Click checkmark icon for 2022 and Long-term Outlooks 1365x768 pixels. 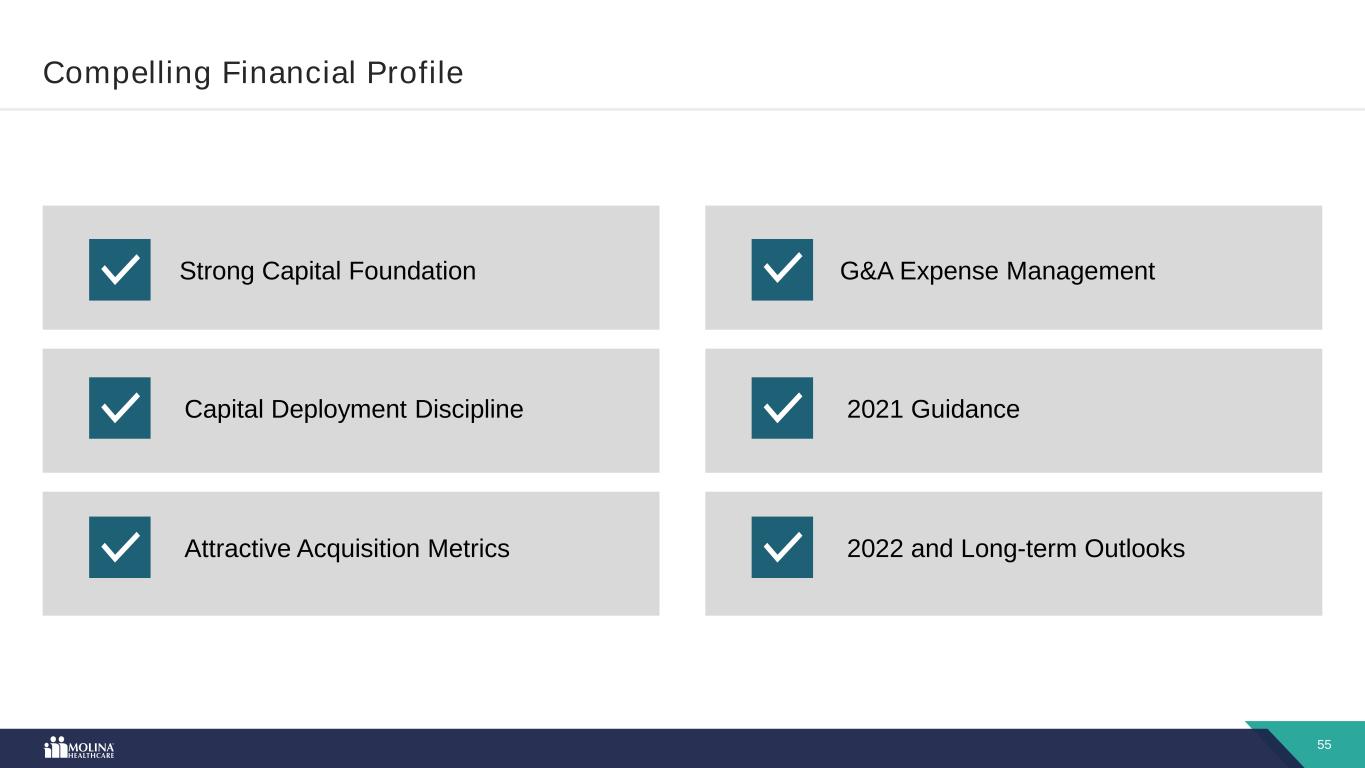coord(782,547)
